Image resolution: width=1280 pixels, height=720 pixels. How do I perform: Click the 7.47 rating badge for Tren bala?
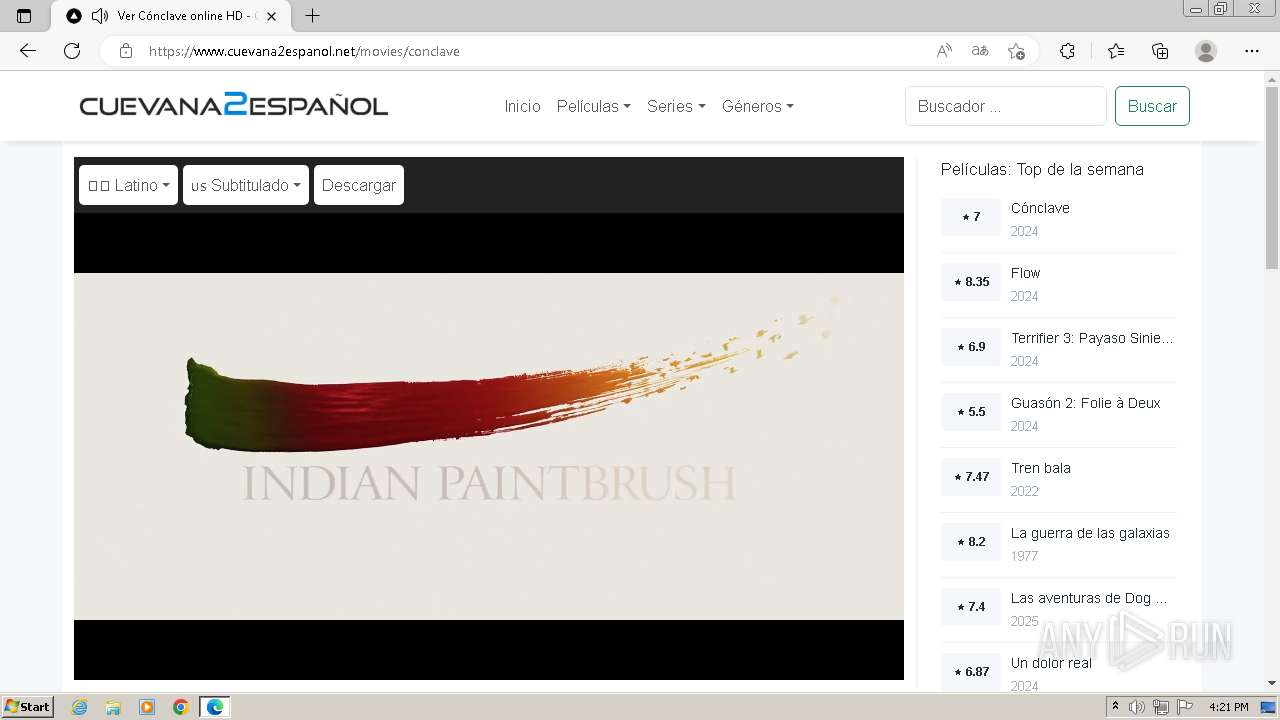970,477
